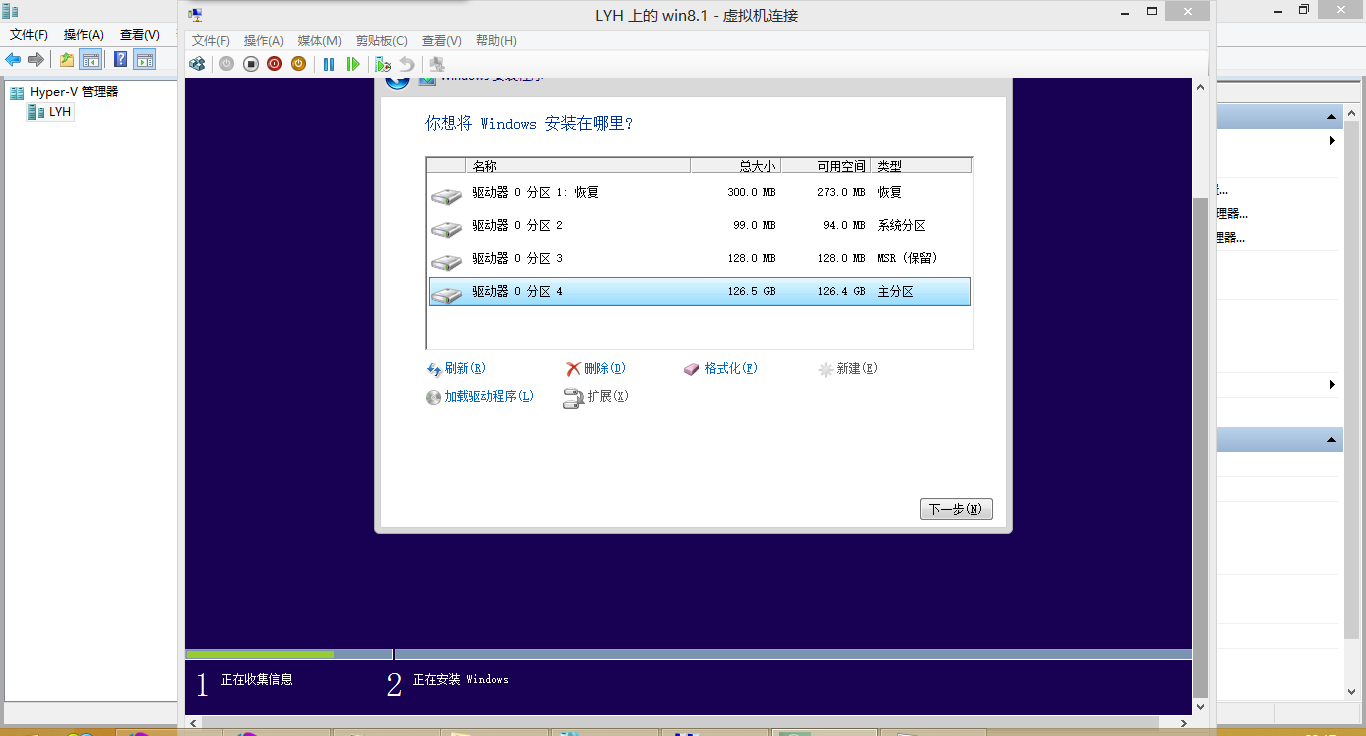Screen dimensions: 1366x736
Task: Collapse first action pane section arrow
Action: pyautogui.click(x=1332, y=117)
